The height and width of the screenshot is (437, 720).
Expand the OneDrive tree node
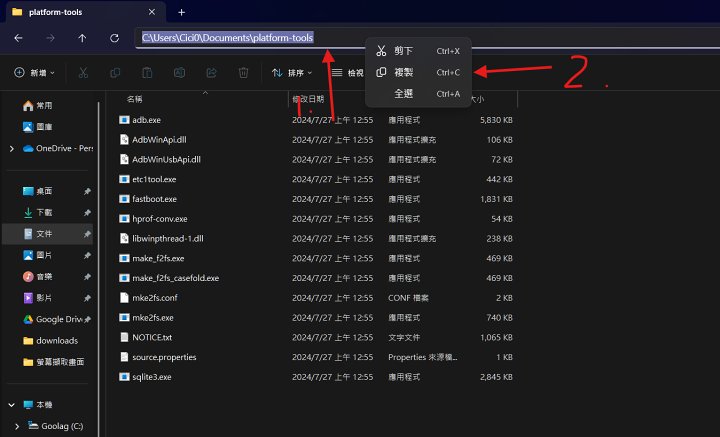[x=11, y=148]
